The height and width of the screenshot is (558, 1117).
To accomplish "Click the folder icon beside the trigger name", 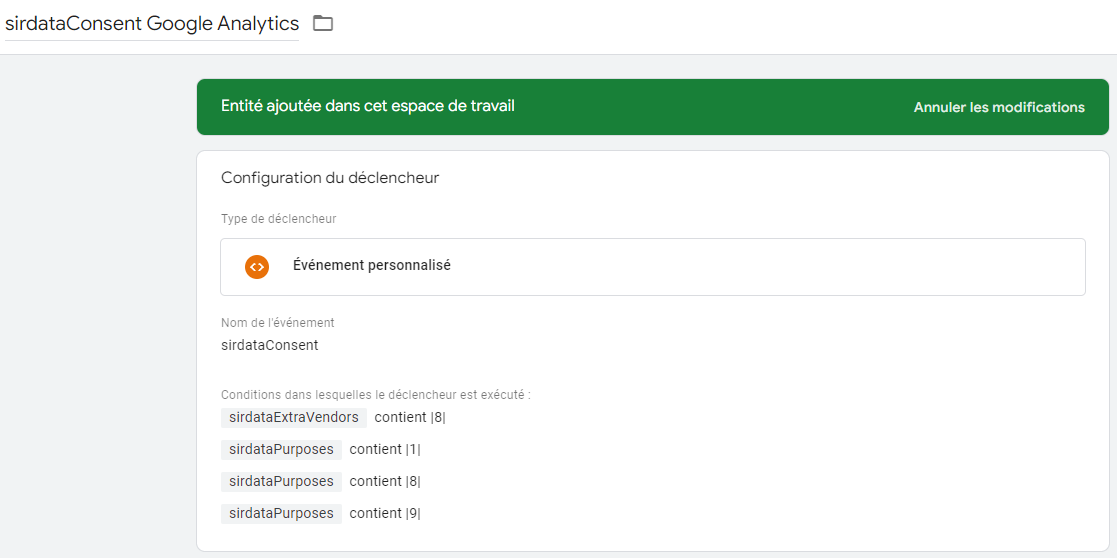I will pyautogui.click(x=322, y=23).
